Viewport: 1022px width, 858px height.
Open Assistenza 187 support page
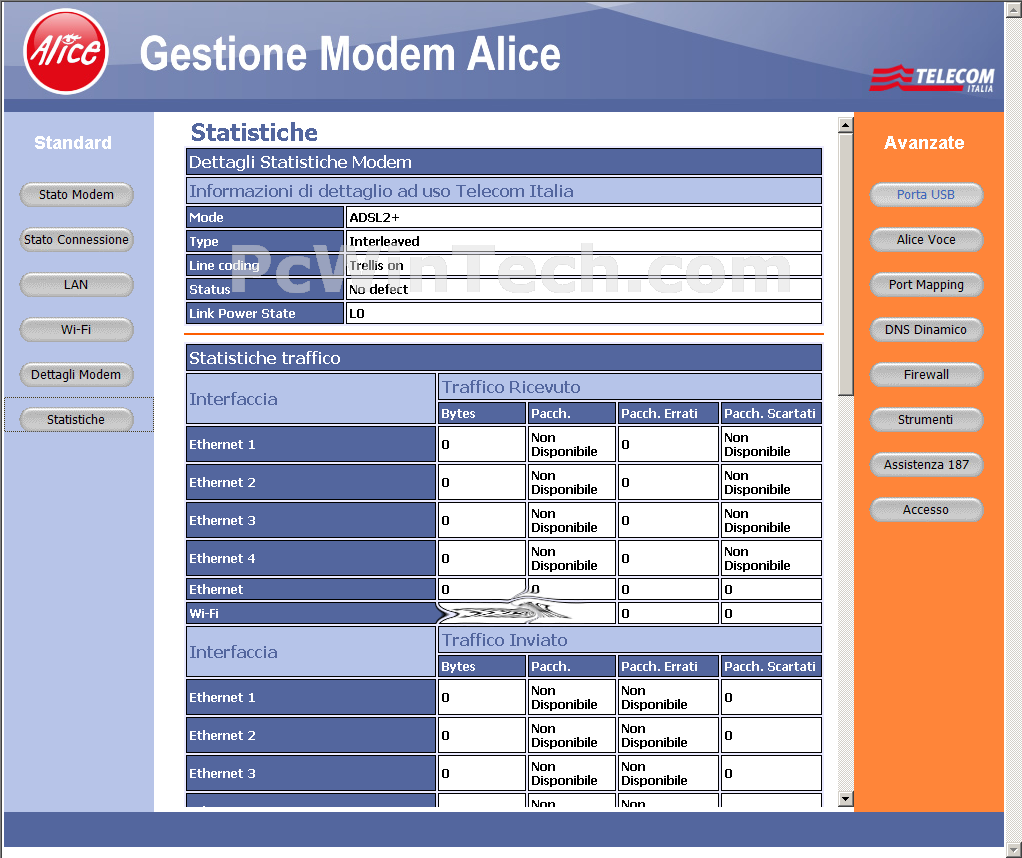(926, 464)
